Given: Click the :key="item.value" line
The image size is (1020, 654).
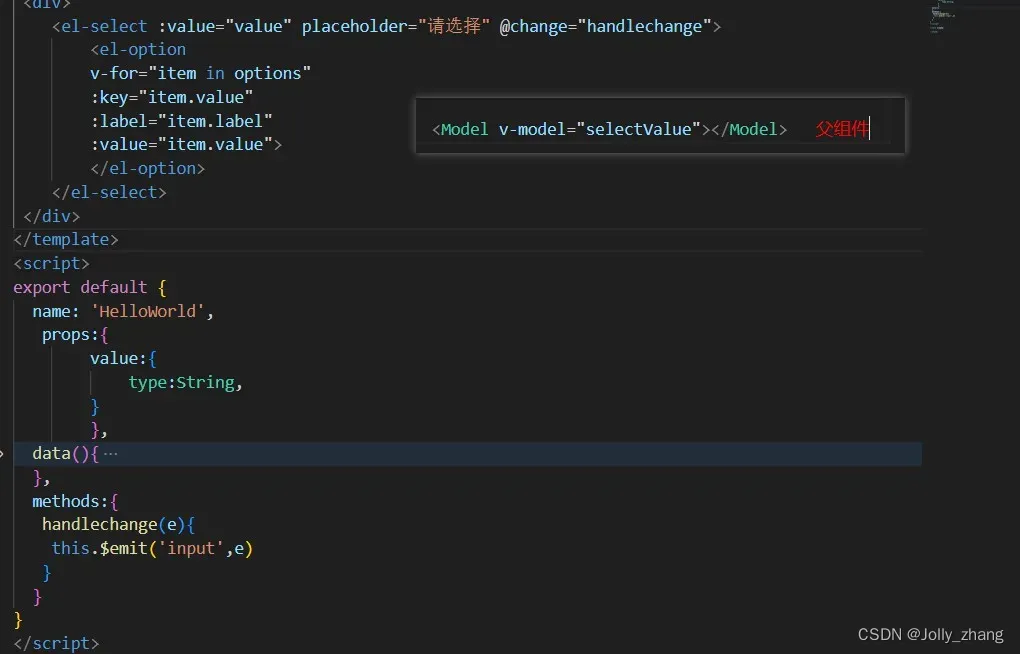Looking at the screenshot, I should [x=172, y=97].
